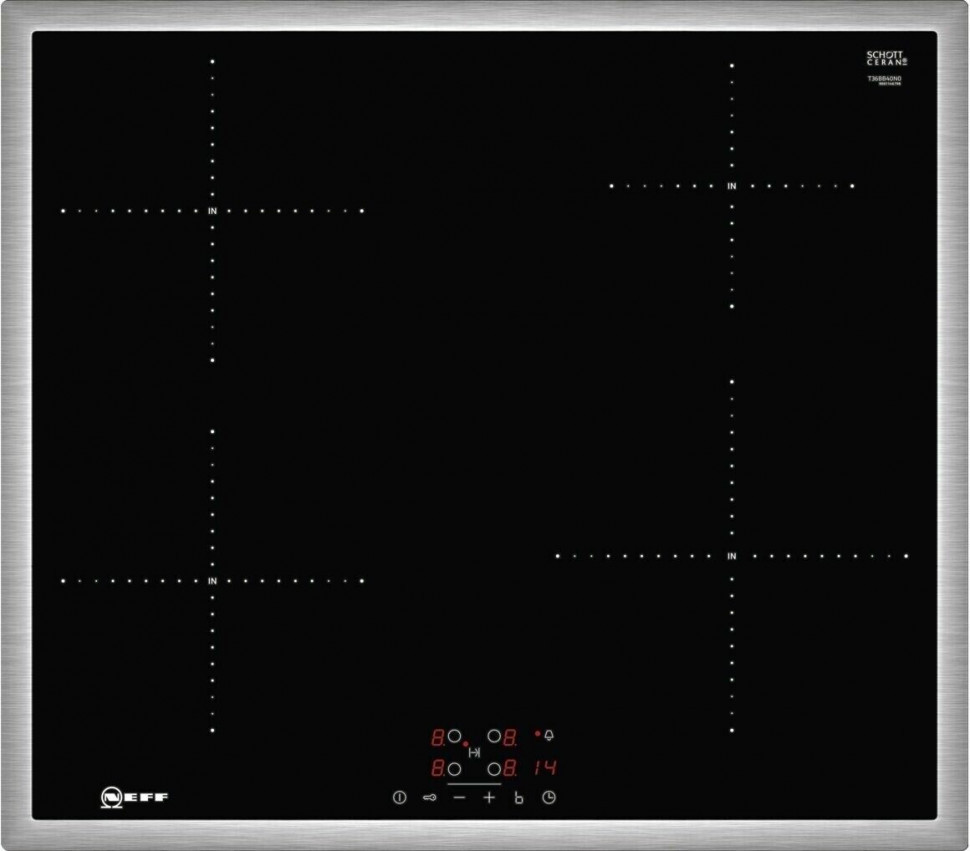
Task: Click the red timer display showing 14
Action: pos(546,768)
